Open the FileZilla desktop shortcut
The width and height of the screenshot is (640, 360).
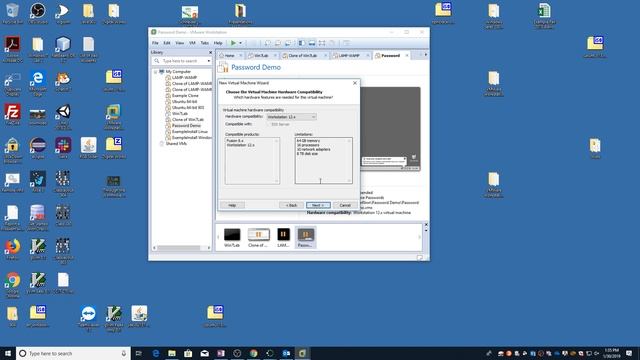(x=12, y=114)
